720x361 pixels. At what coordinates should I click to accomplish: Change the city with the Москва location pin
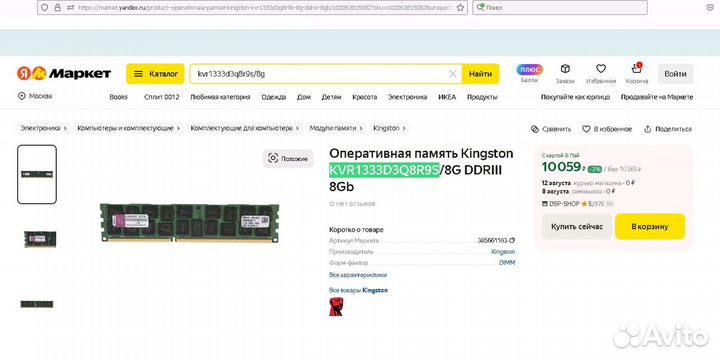(x=35, y=96)
